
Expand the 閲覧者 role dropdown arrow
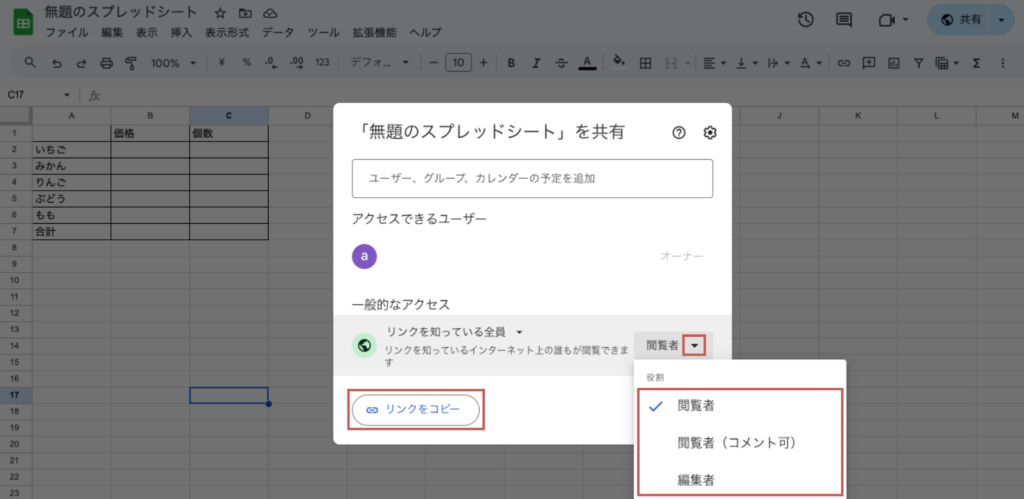(696, 345)
